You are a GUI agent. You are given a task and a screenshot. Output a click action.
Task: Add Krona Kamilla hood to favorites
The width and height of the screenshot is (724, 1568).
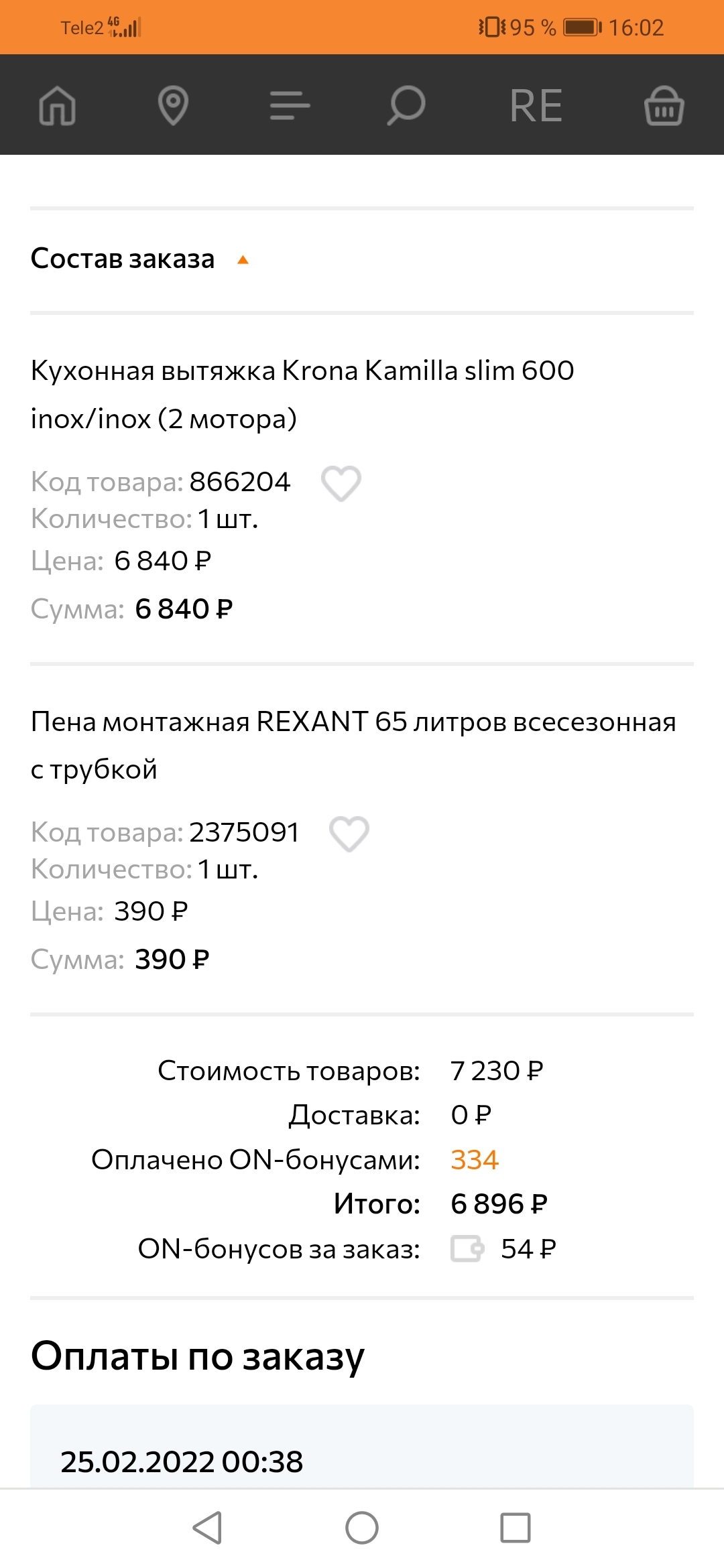(341, 483)
